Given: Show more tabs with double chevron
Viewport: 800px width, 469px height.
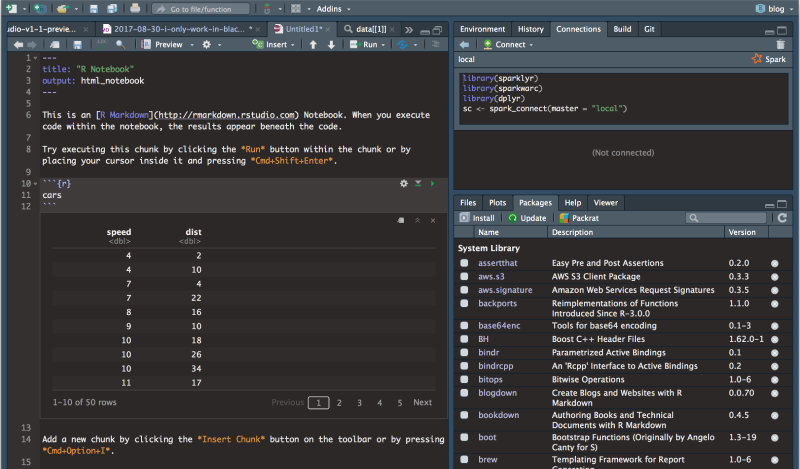Looking at the screenshot, I should pos(409,30).
